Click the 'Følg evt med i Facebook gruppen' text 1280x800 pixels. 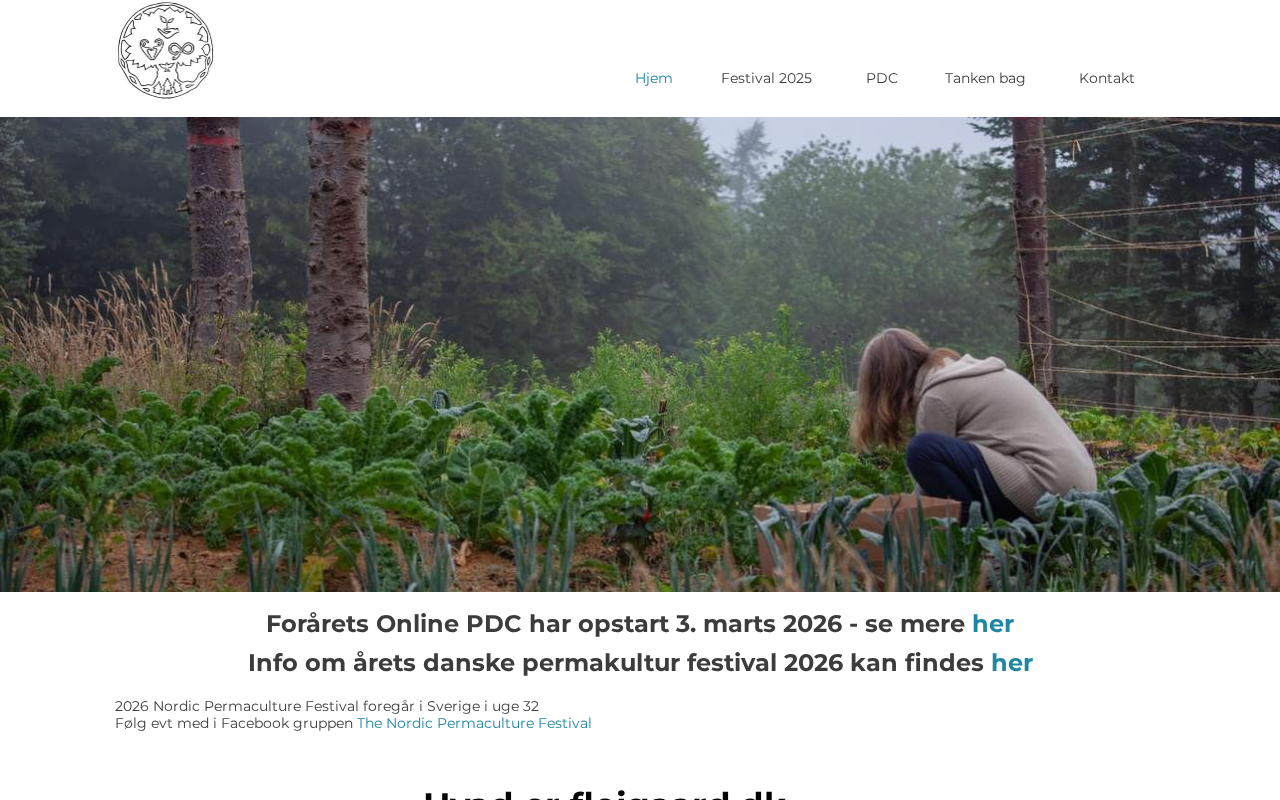pyautogui.click(x=234, y=723)
